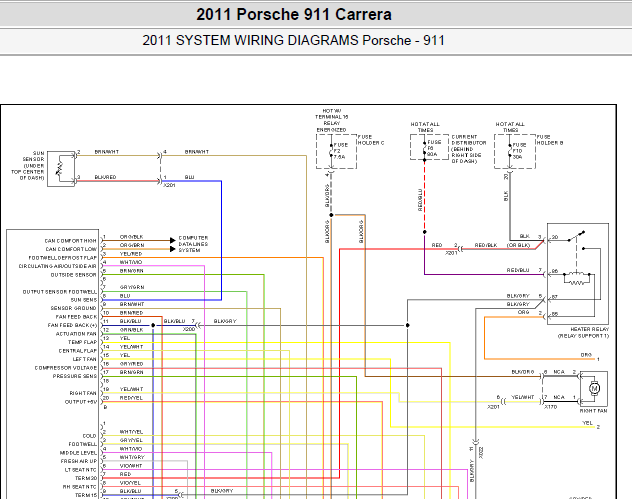Click the 'GRY/YEL' wire color label
Viewport: 632px width, 499px height.
131,441
